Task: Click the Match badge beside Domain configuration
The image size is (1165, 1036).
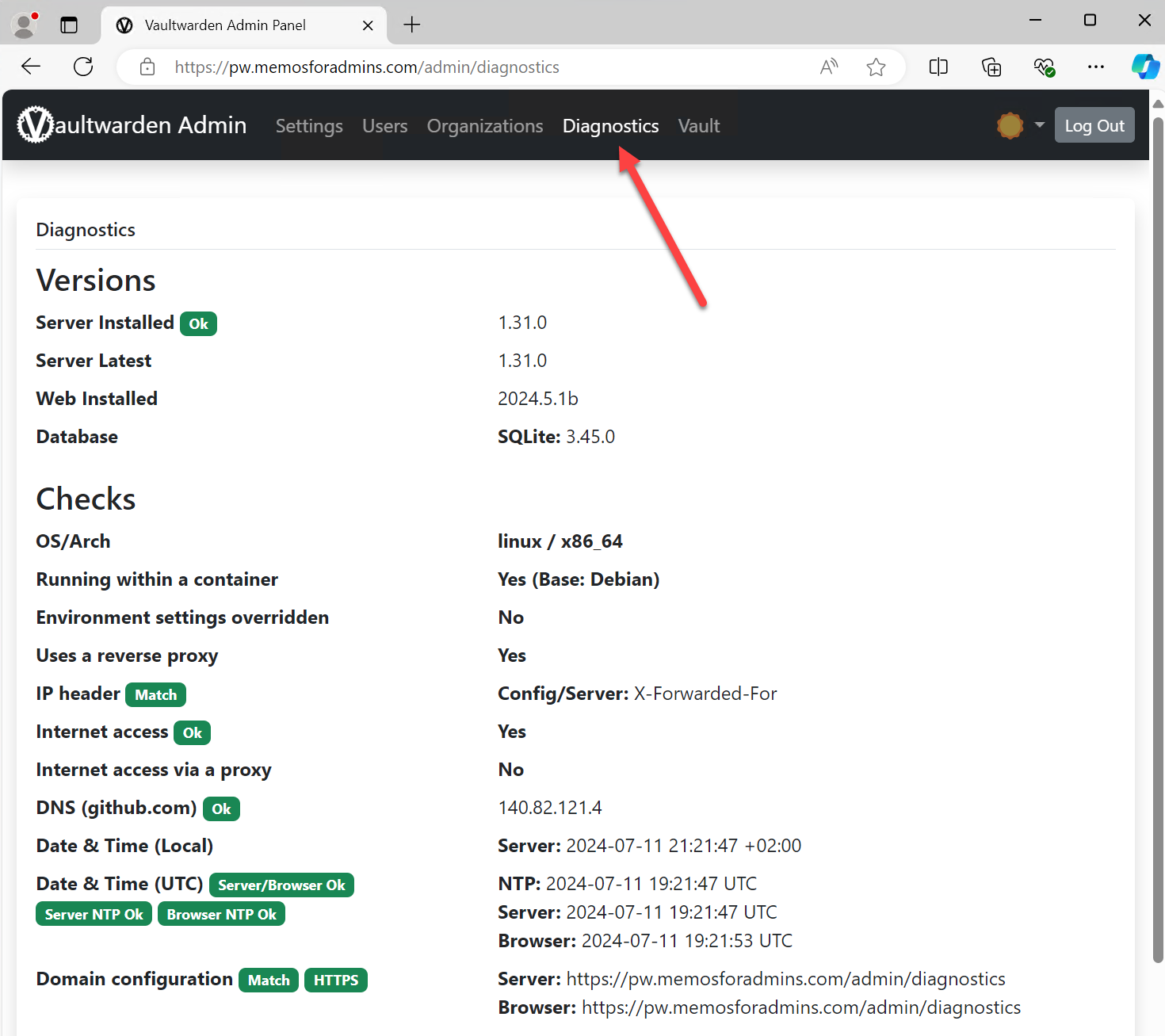Action: point(269,980)
